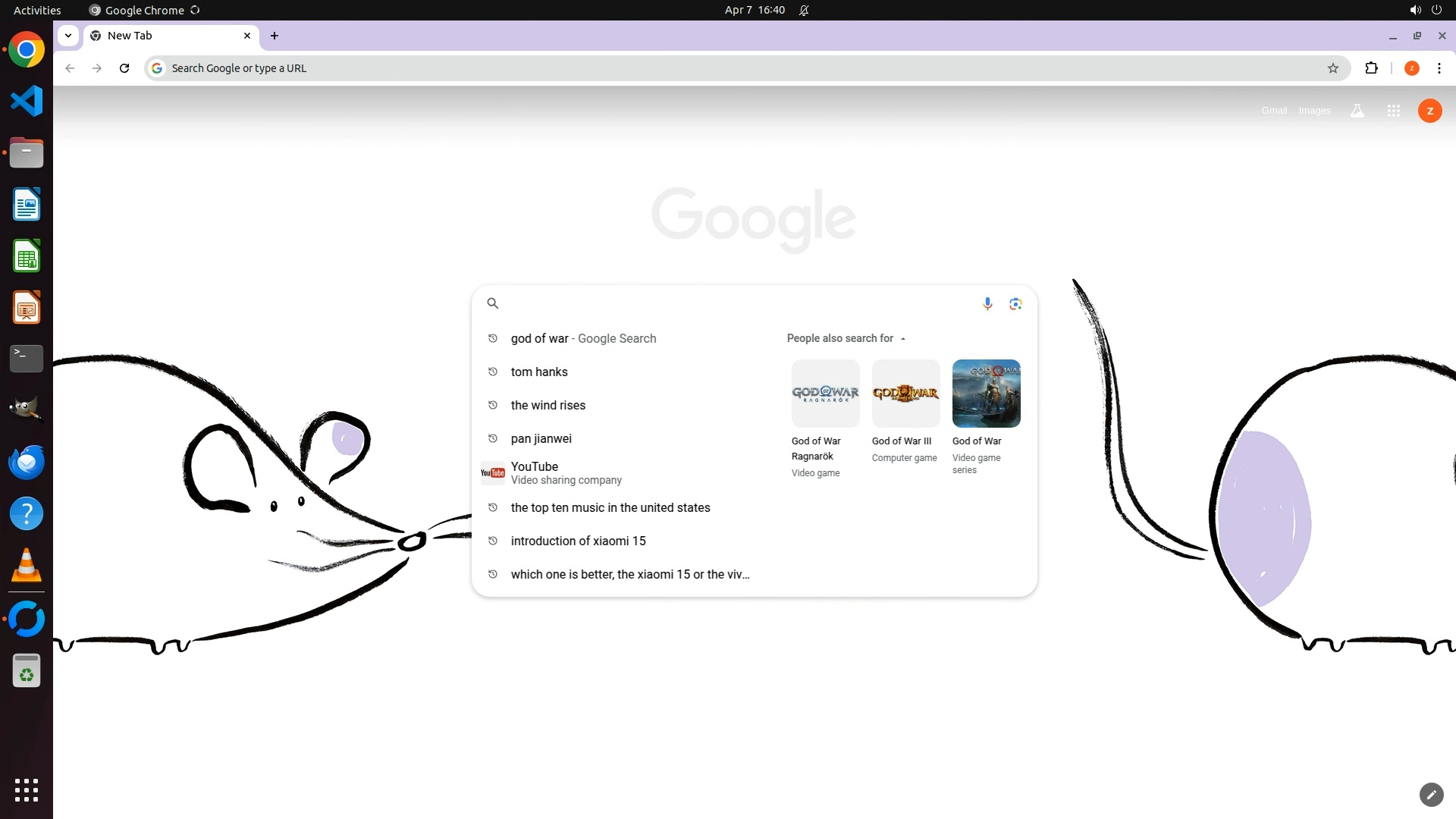The image size is (1456, 819).
Task: Toggle notifications bell in top bar
Action: [x=804, y=10]
